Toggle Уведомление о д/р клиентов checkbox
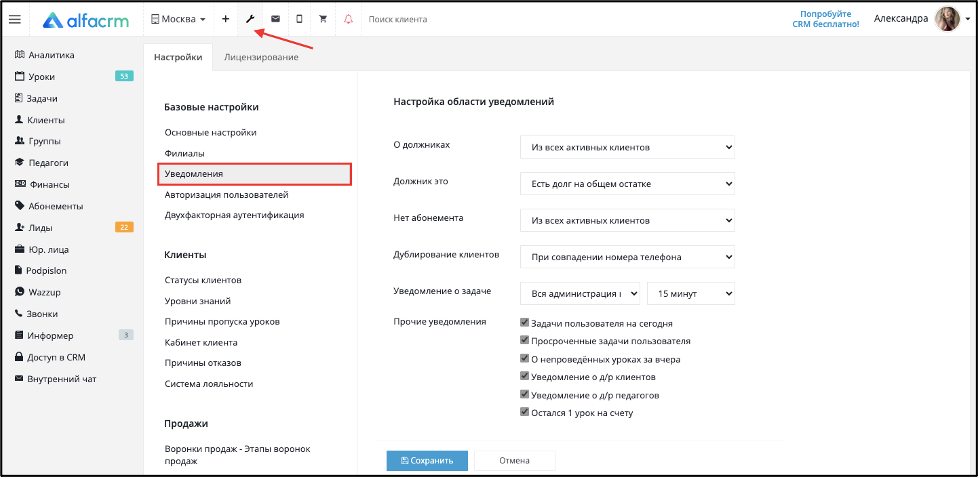Screen dimensions: 979x479 pyautogui.click(x=524, y=377)
